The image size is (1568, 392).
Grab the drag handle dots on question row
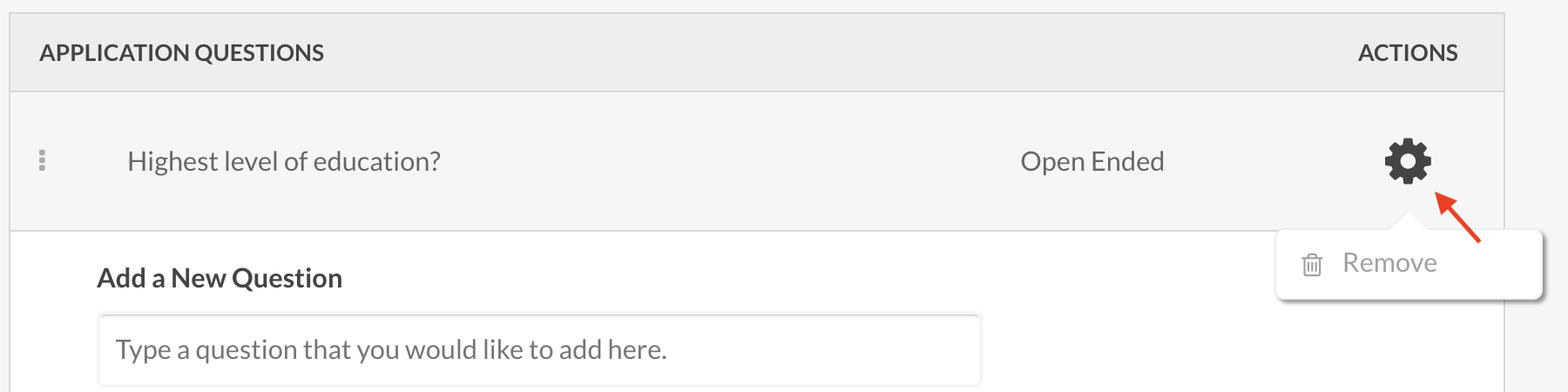42,160
